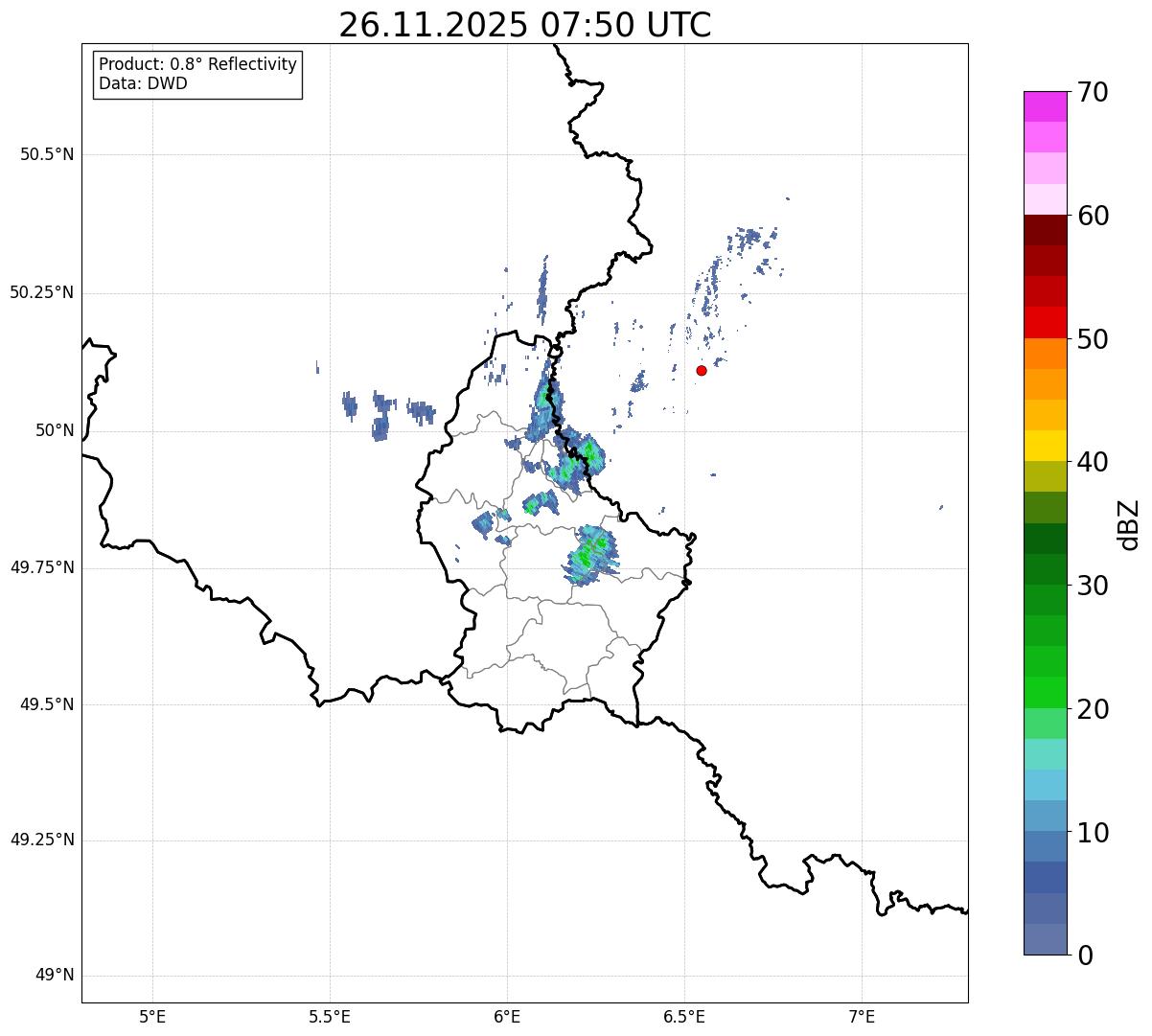1152x1036 pixels.
Task: Click the latitude label 49.25°N
Action: [41, 840]
